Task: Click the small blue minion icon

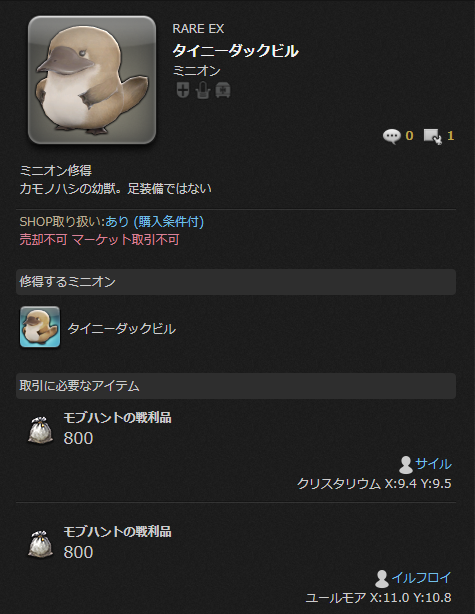Action: [x=40, y=327]
